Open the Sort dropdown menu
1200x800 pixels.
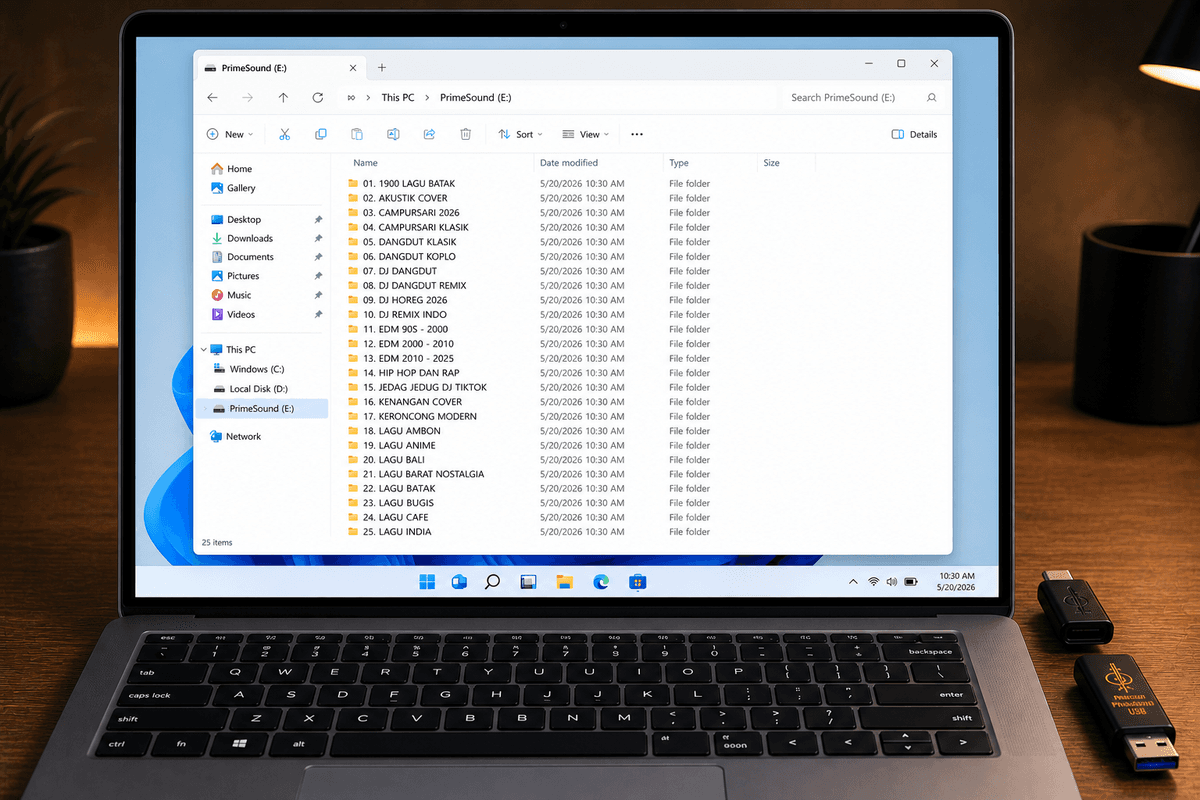click(520, 134)
